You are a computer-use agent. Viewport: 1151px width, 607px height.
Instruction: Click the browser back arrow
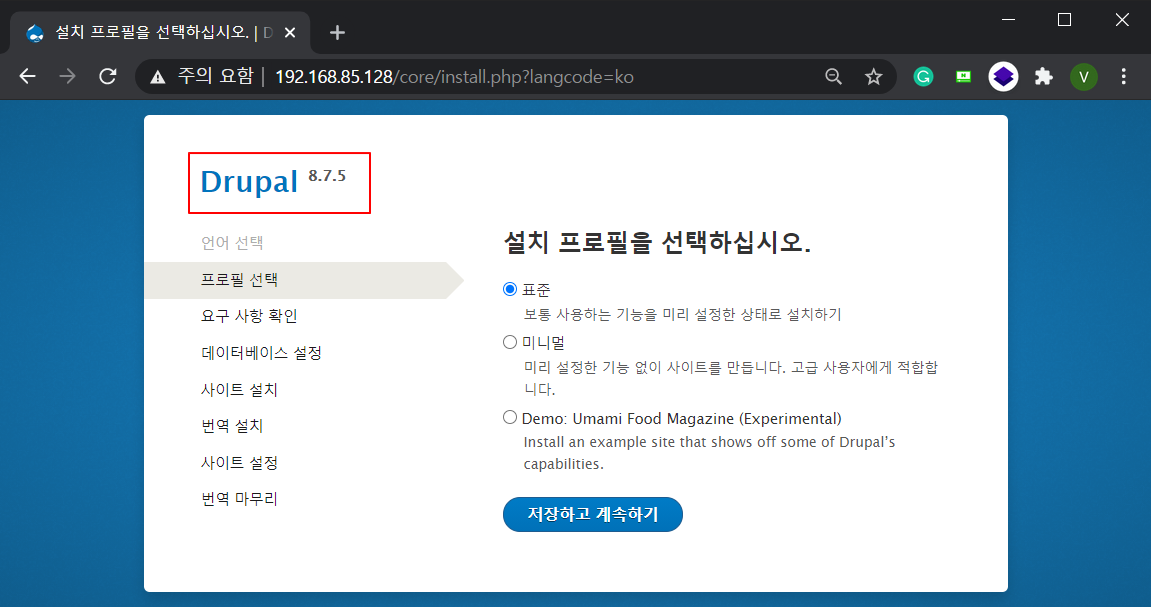coord(28,76)
